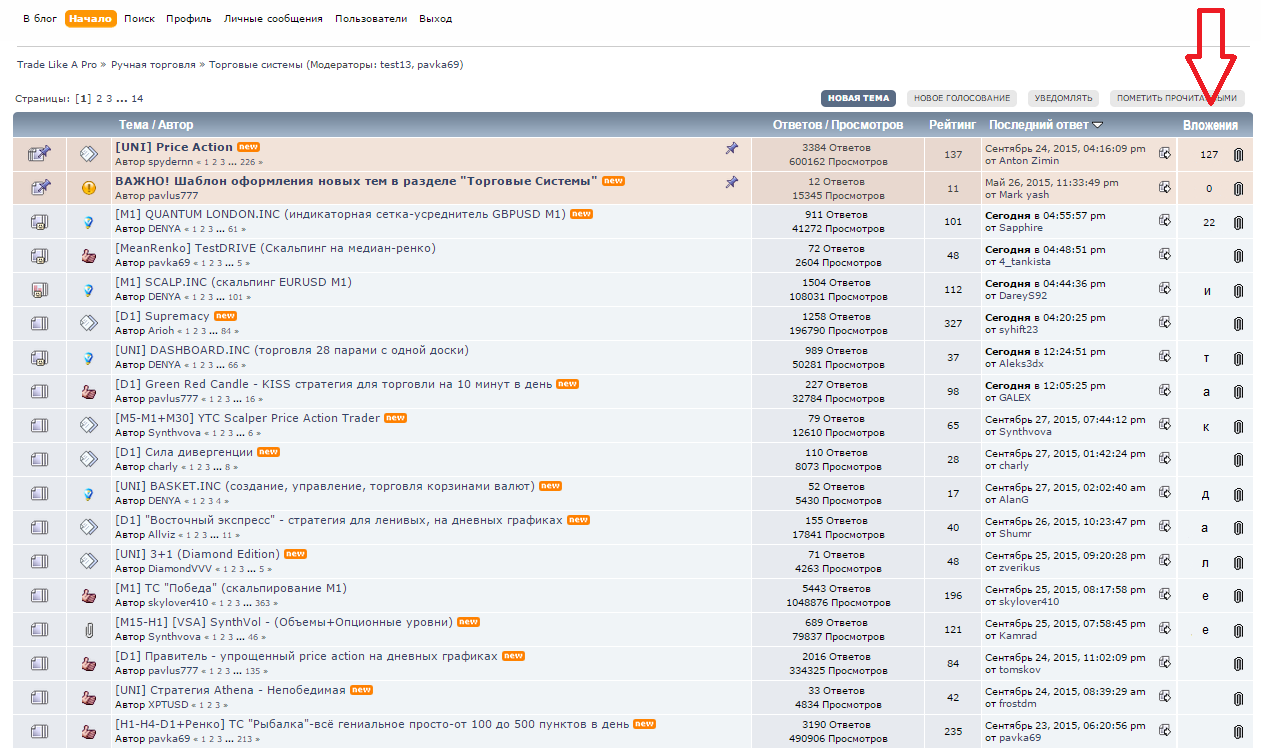Open Восточный экспресс topic
This screenshot has width=1261, height=749.
[339, 520]
